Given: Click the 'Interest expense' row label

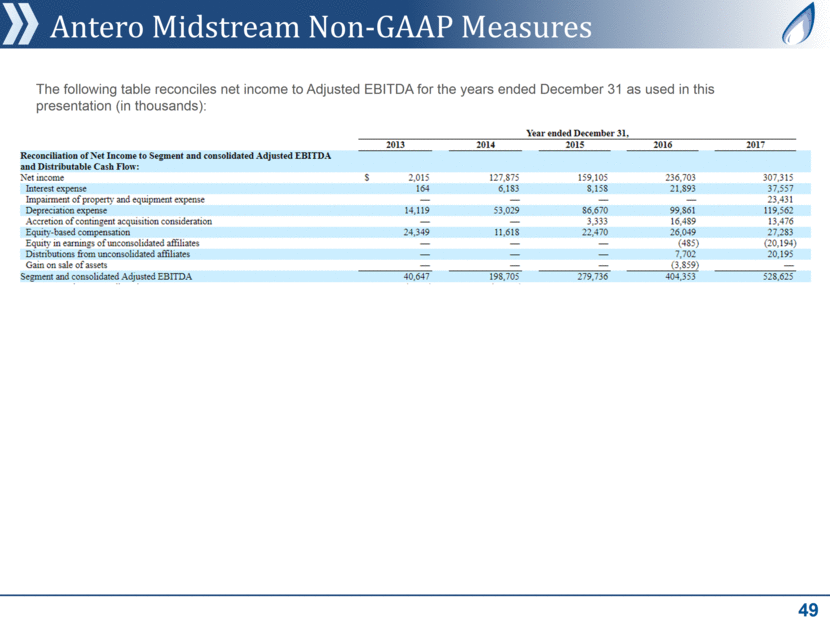Looking at the screenshot, I should (56, 188).
